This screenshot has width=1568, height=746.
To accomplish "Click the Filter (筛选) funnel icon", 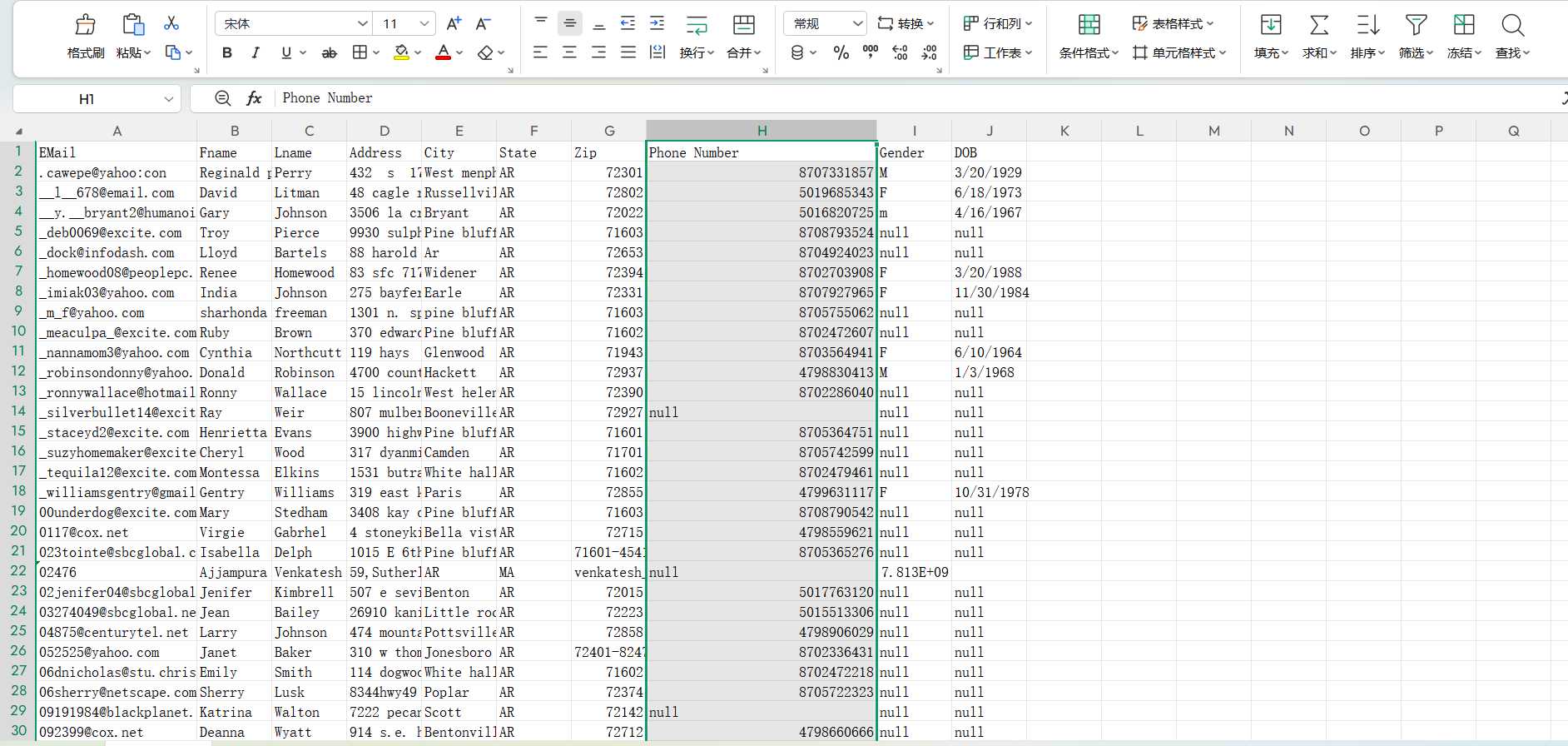I will click(1416, 25).
